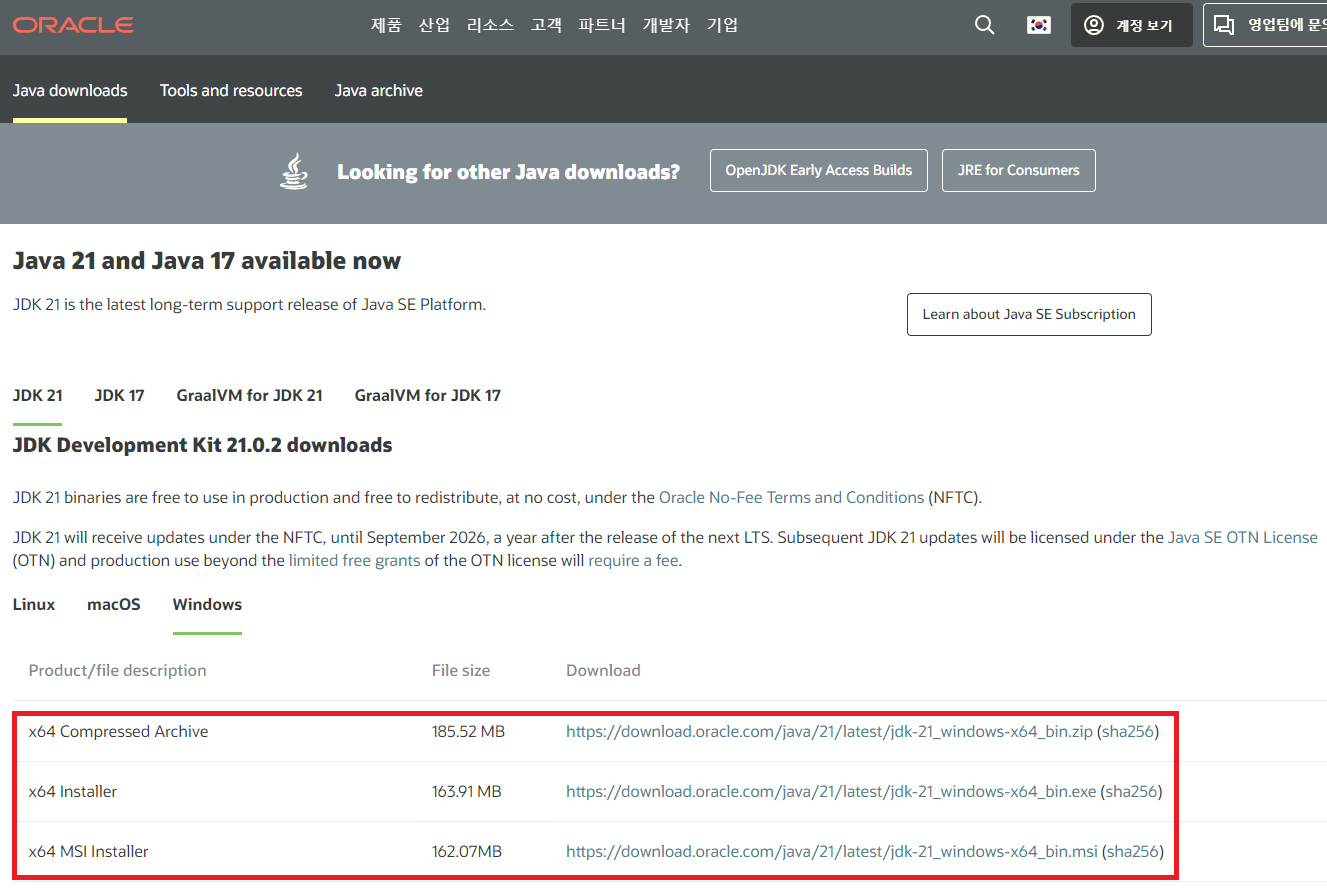Open sha256 link for MSI installer
1327x893 pixels.
pyautogui.click(x=1133, y=851)
